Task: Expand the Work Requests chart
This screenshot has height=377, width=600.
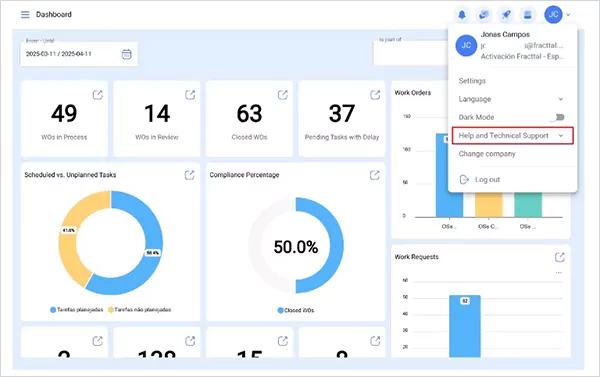Action: click(x=560, y=257)
